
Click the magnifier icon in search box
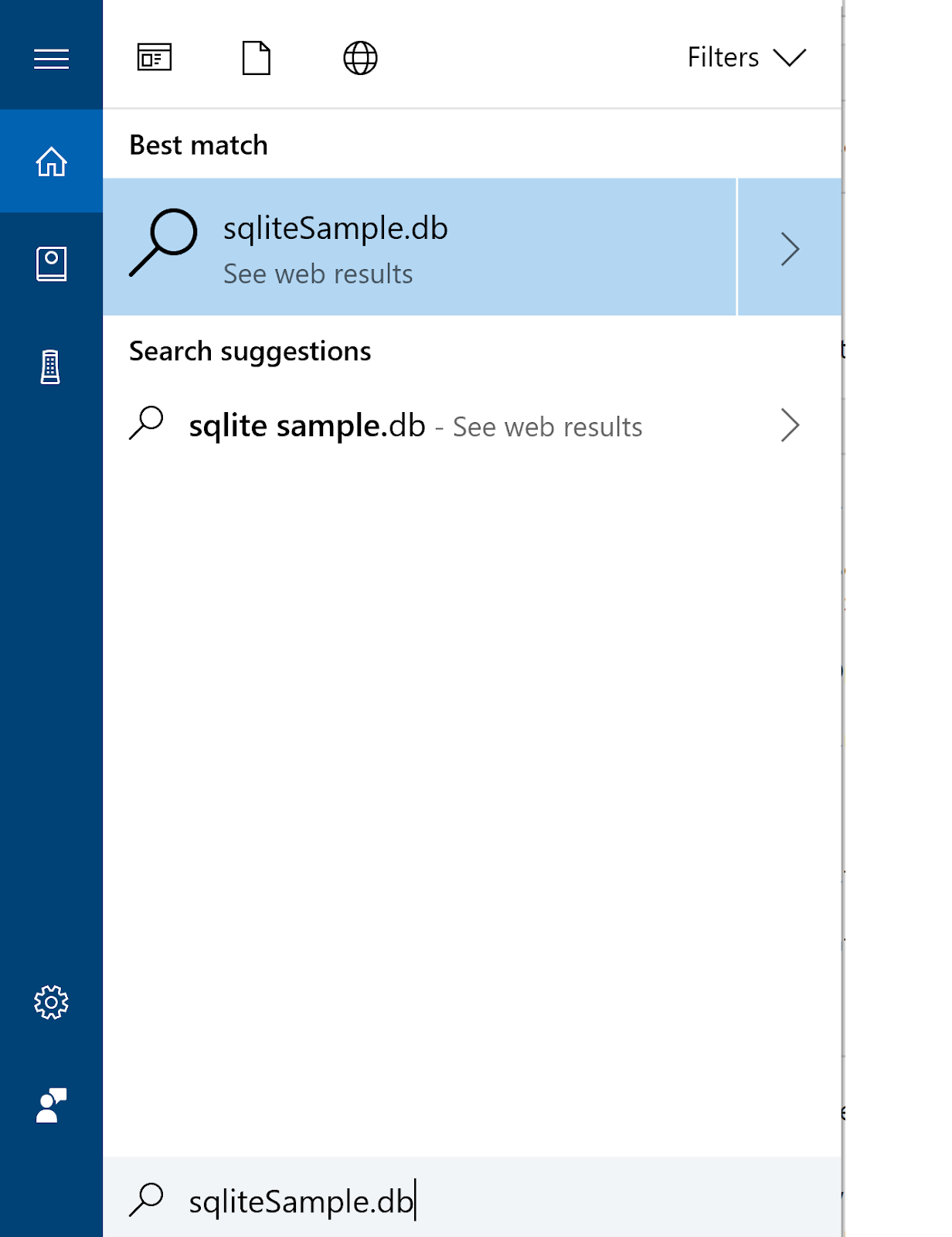[146, 1201]
